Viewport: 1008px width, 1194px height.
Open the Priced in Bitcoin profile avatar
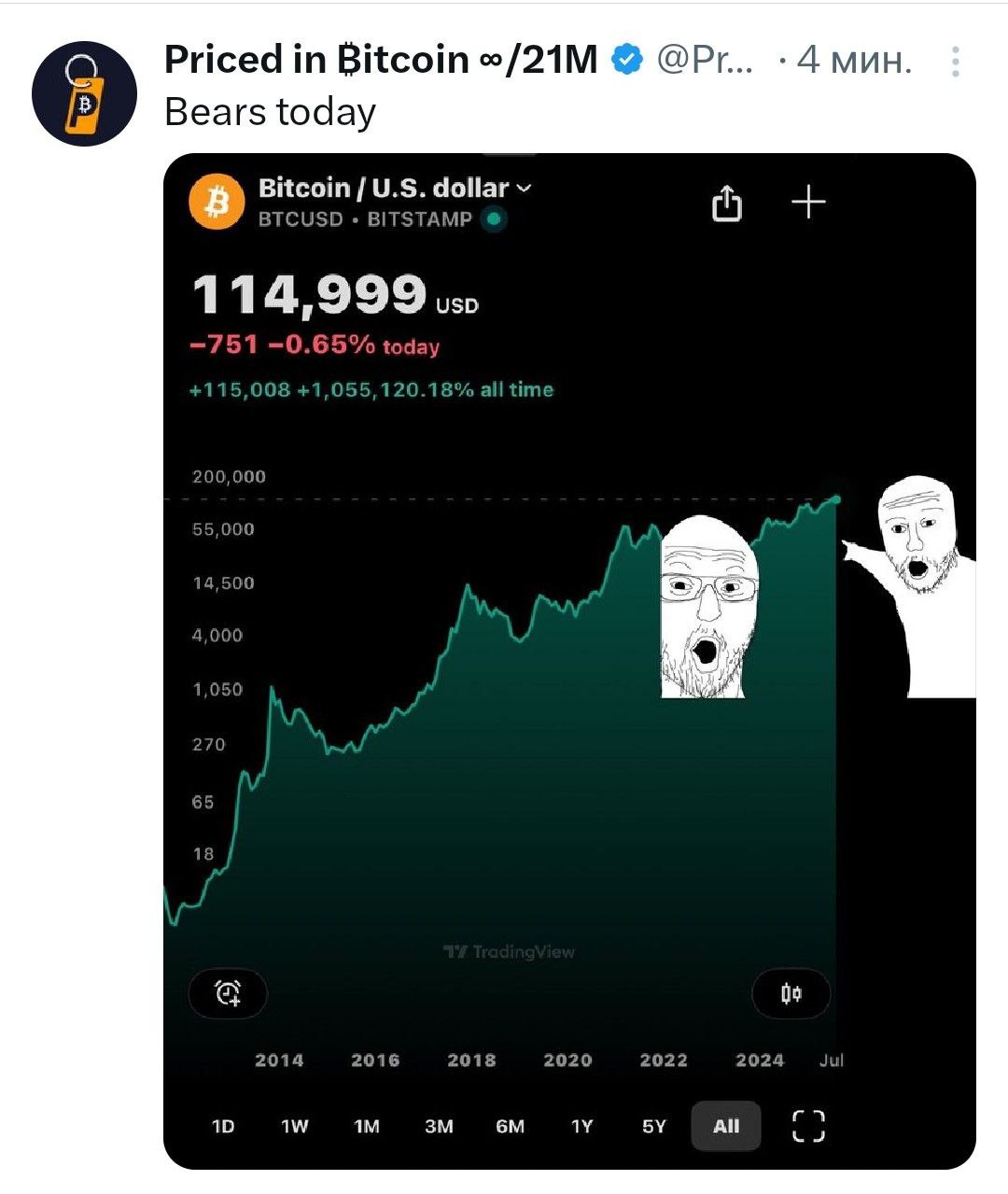click(84, 93)
